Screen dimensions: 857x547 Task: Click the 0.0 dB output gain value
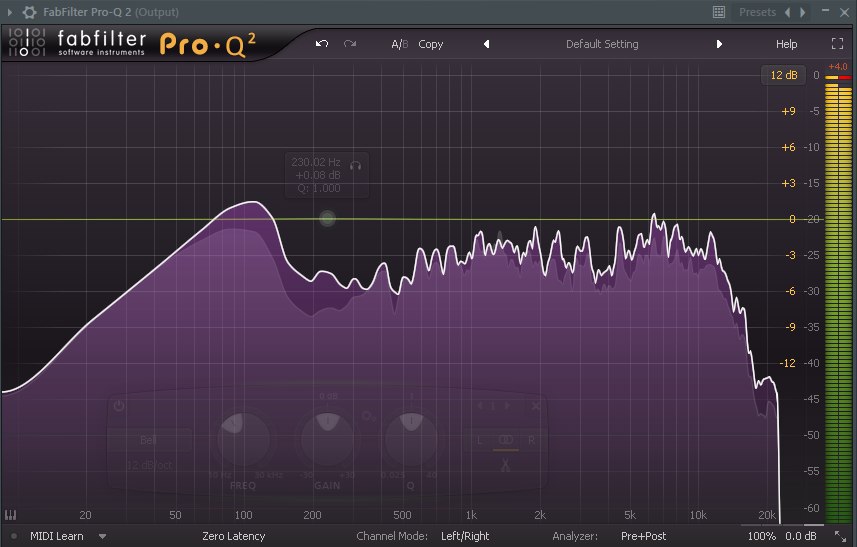801,537
